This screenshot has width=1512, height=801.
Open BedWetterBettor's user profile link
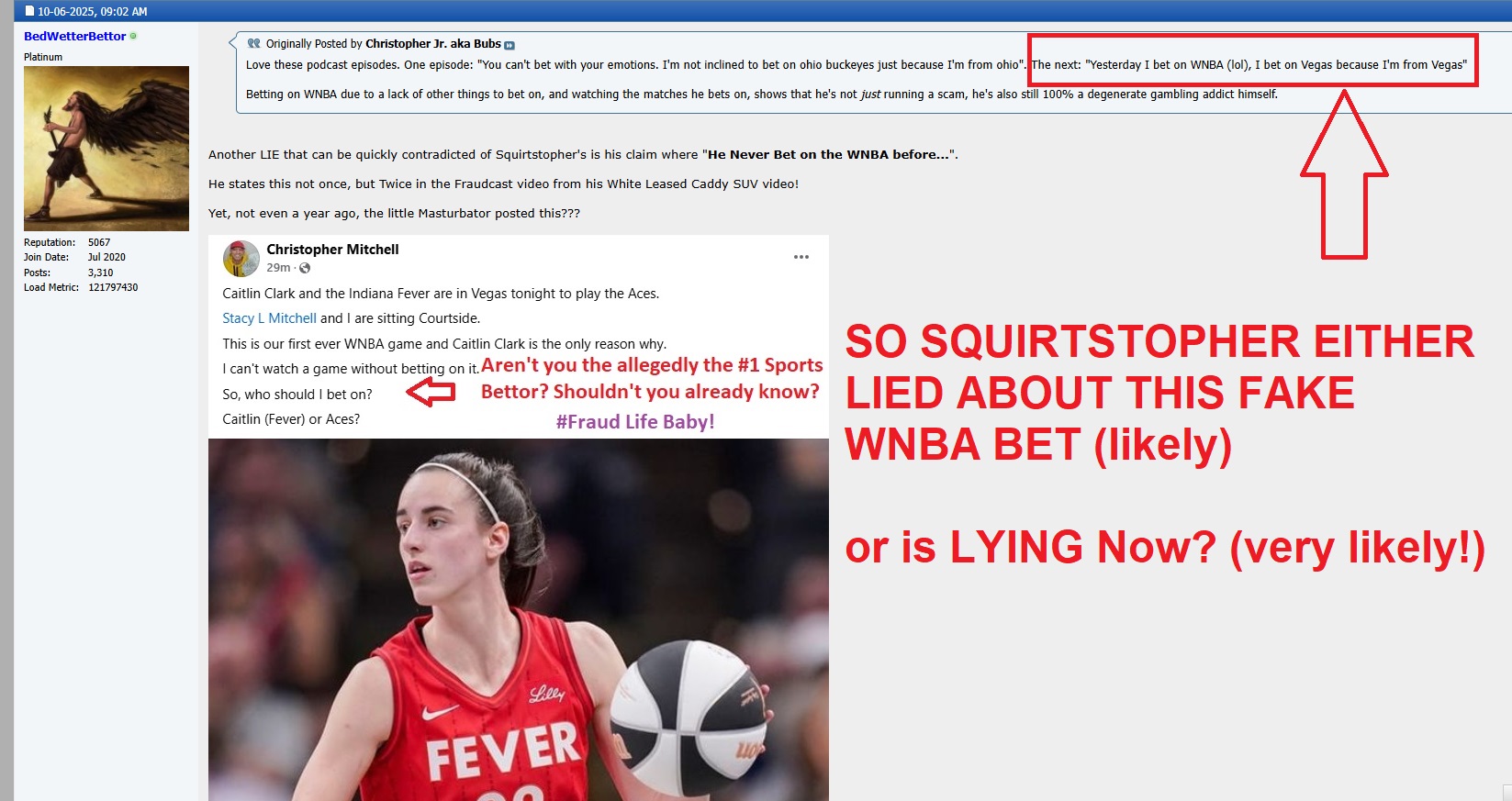[74, 36]
